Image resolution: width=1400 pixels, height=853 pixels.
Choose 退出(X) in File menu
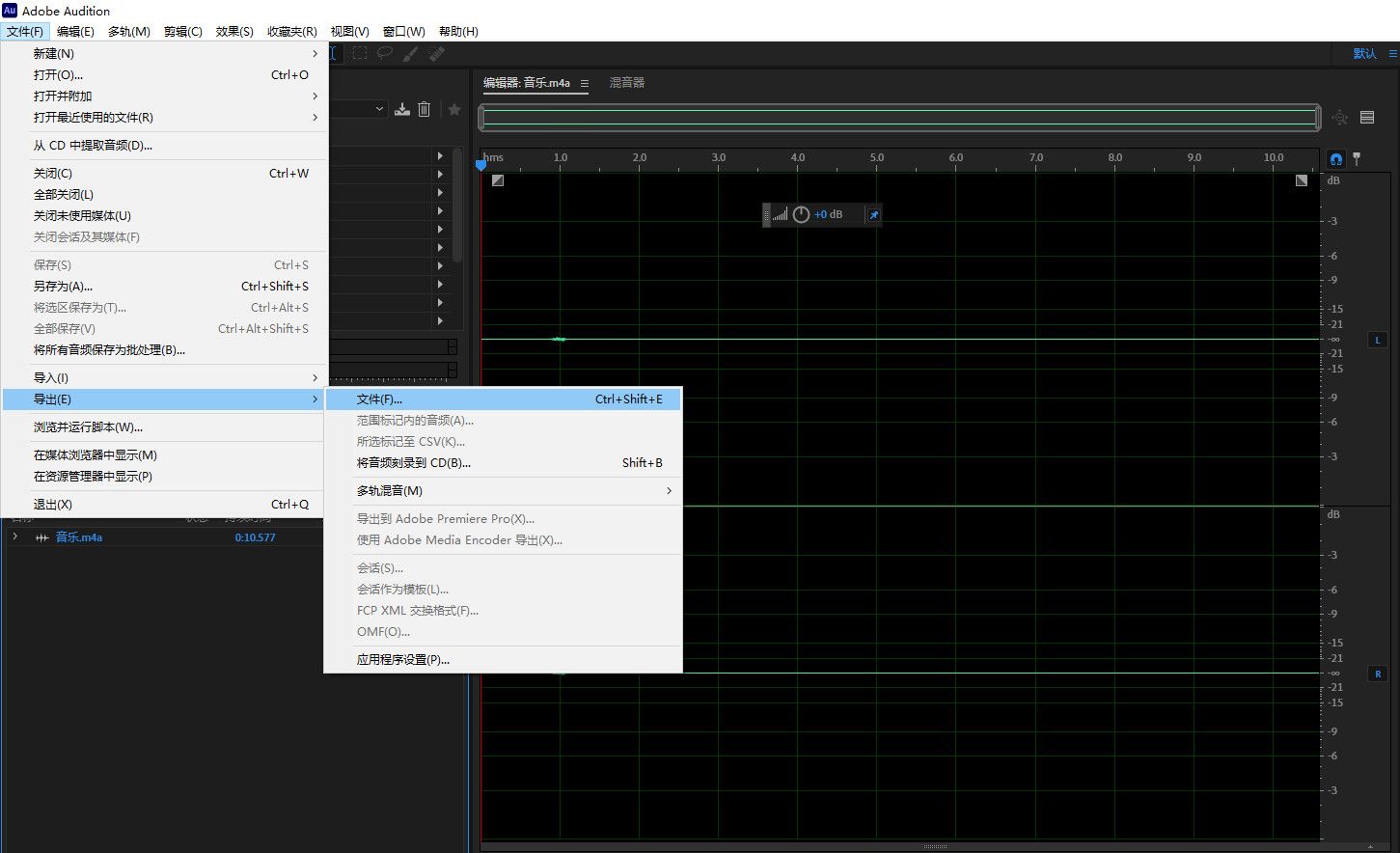click(165, 504)
